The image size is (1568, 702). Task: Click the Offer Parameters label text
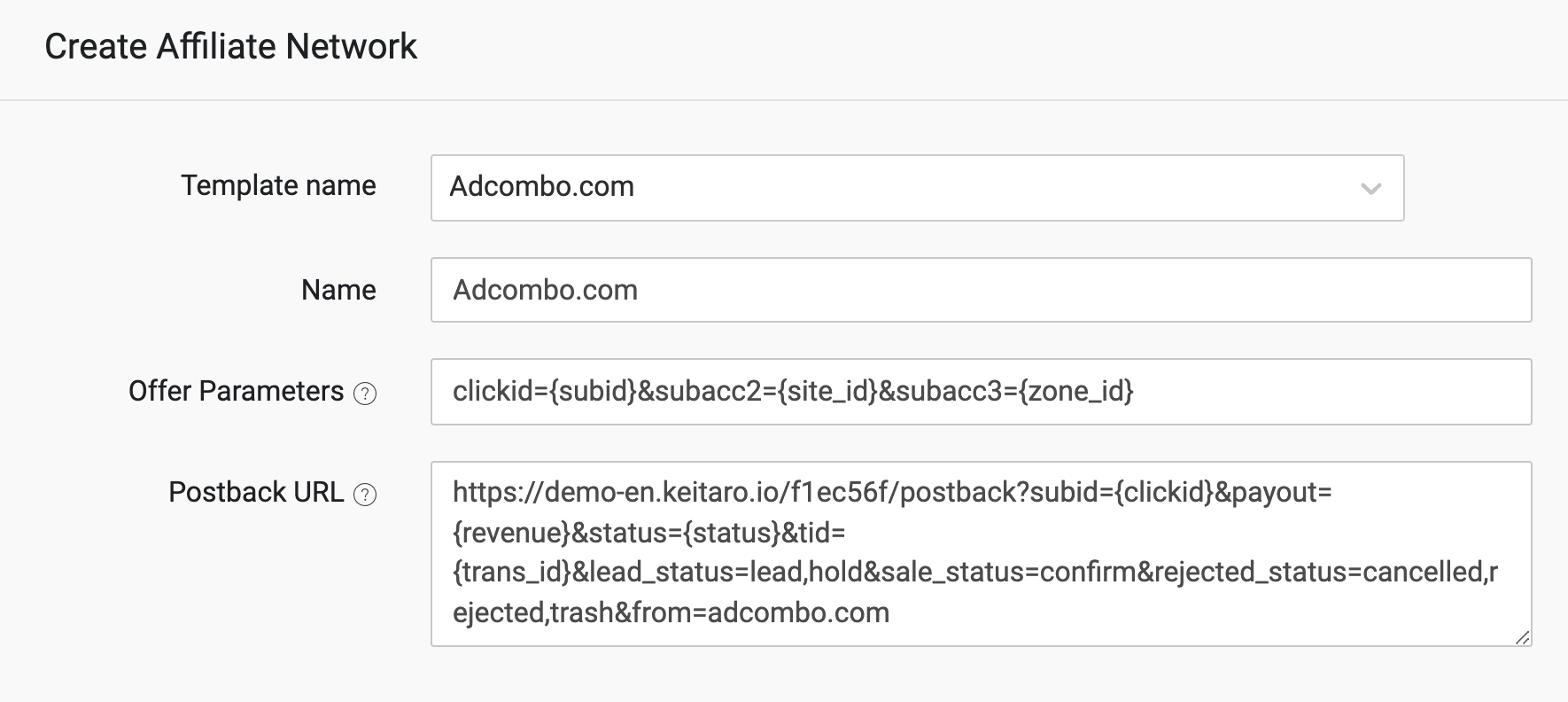[236, 391]
